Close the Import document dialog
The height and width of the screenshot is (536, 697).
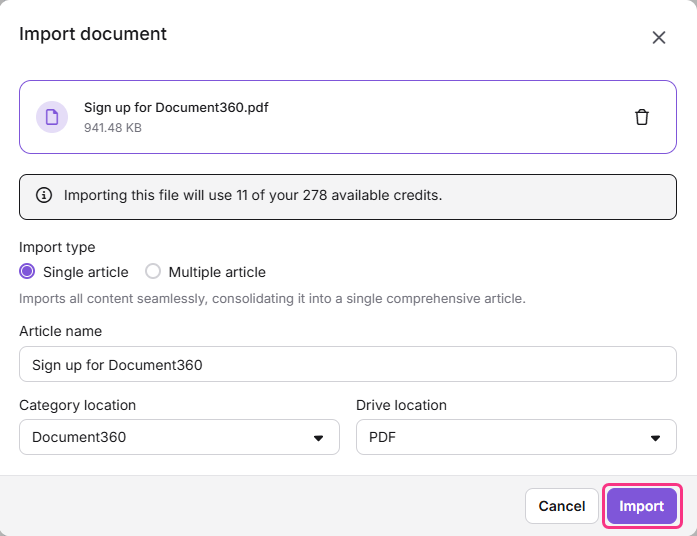click(x=658, y=37)
